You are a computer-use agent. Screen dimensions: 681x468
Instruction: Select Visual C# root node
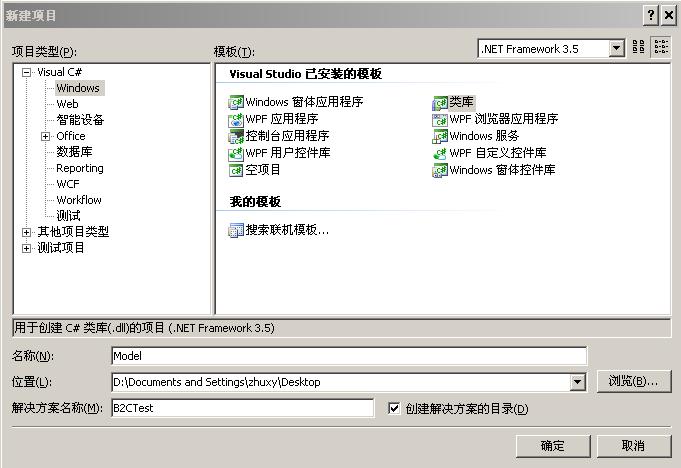pos(60,72)
